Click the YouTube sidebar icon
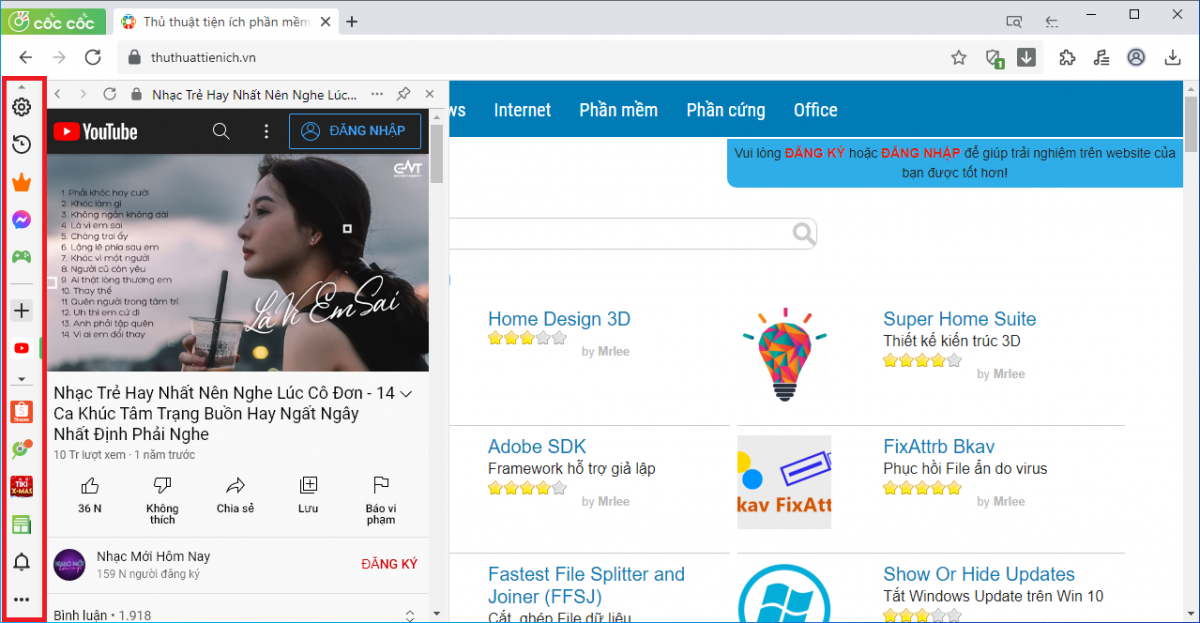 click(21, 348)
